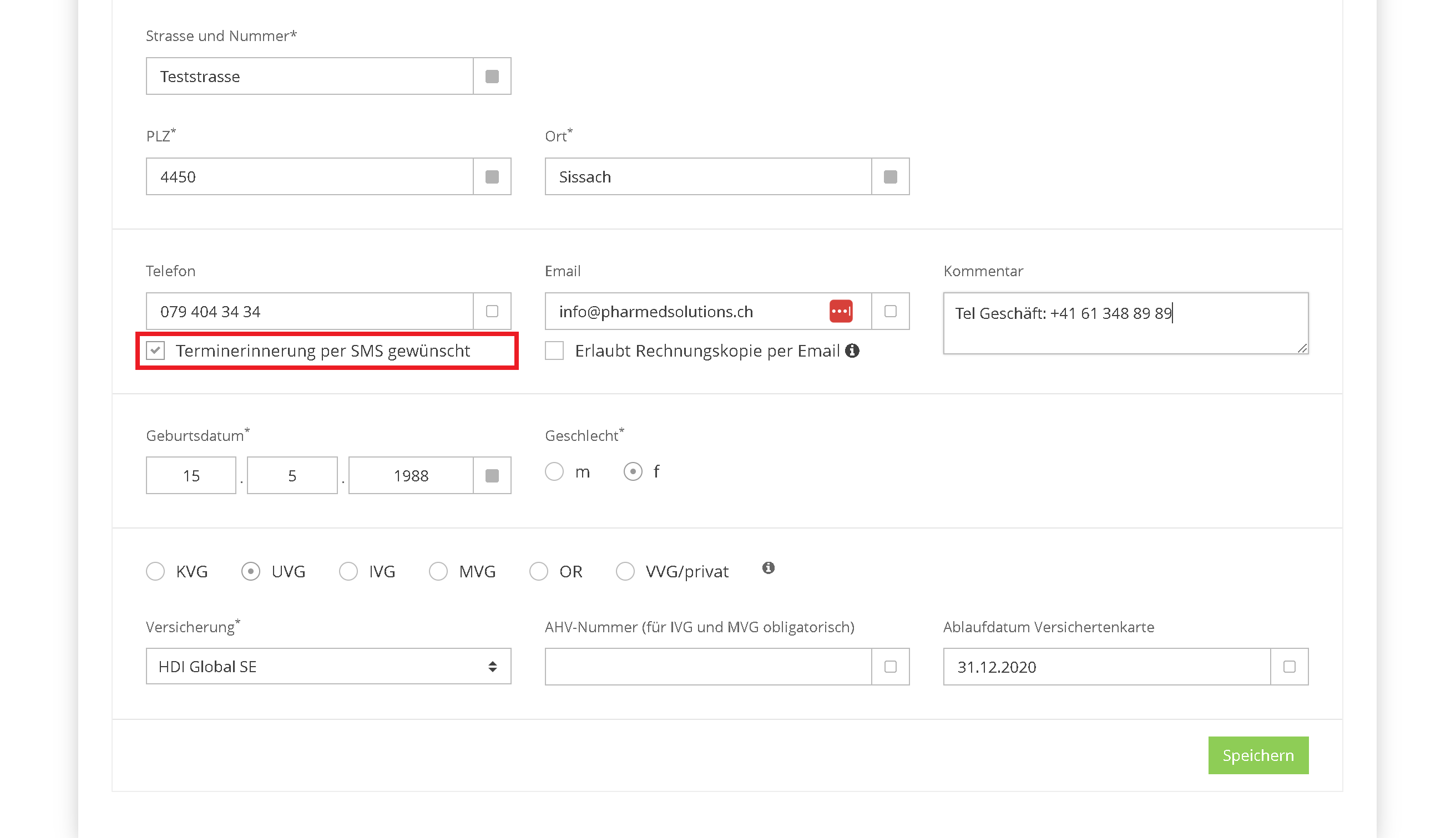Image resolution: width=1456 pixels, height=838 pixels.
Task: Click the square box beside Ort Sissach
Action: [890, 176]
